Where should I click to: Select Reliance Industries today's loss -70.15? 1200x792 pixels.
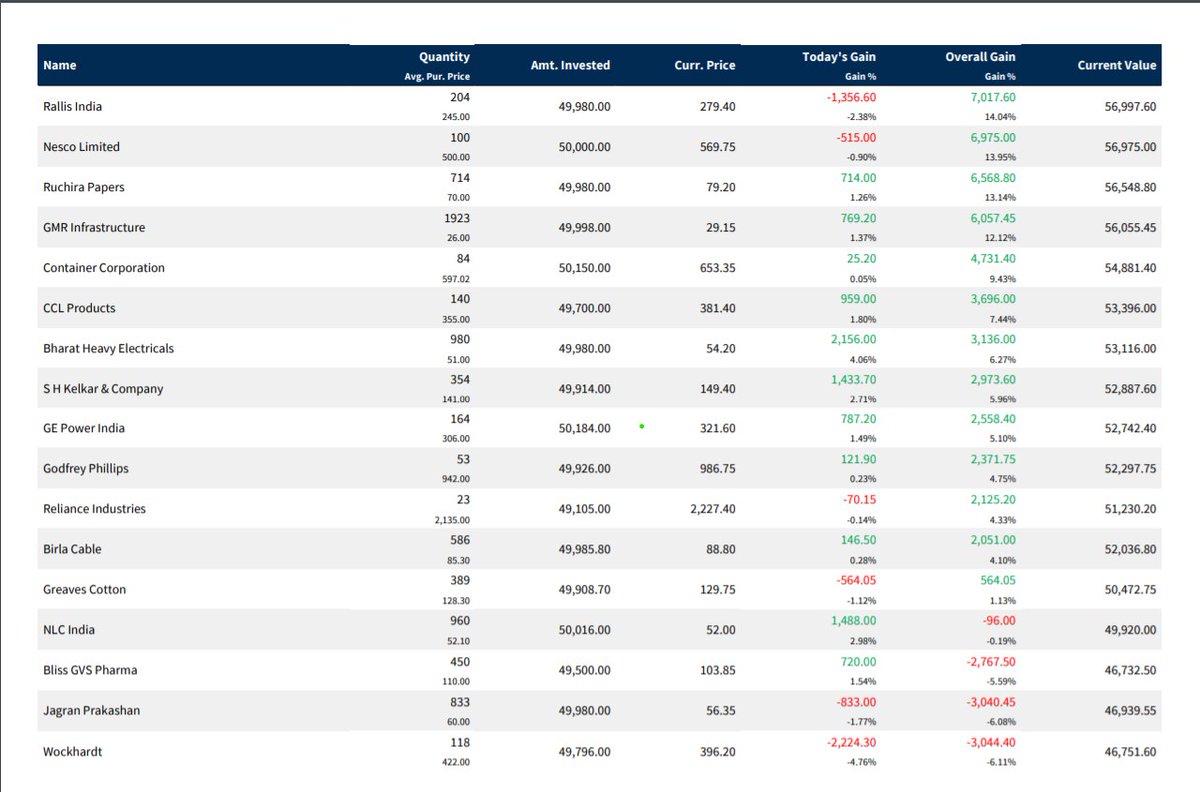coord(858,499)
